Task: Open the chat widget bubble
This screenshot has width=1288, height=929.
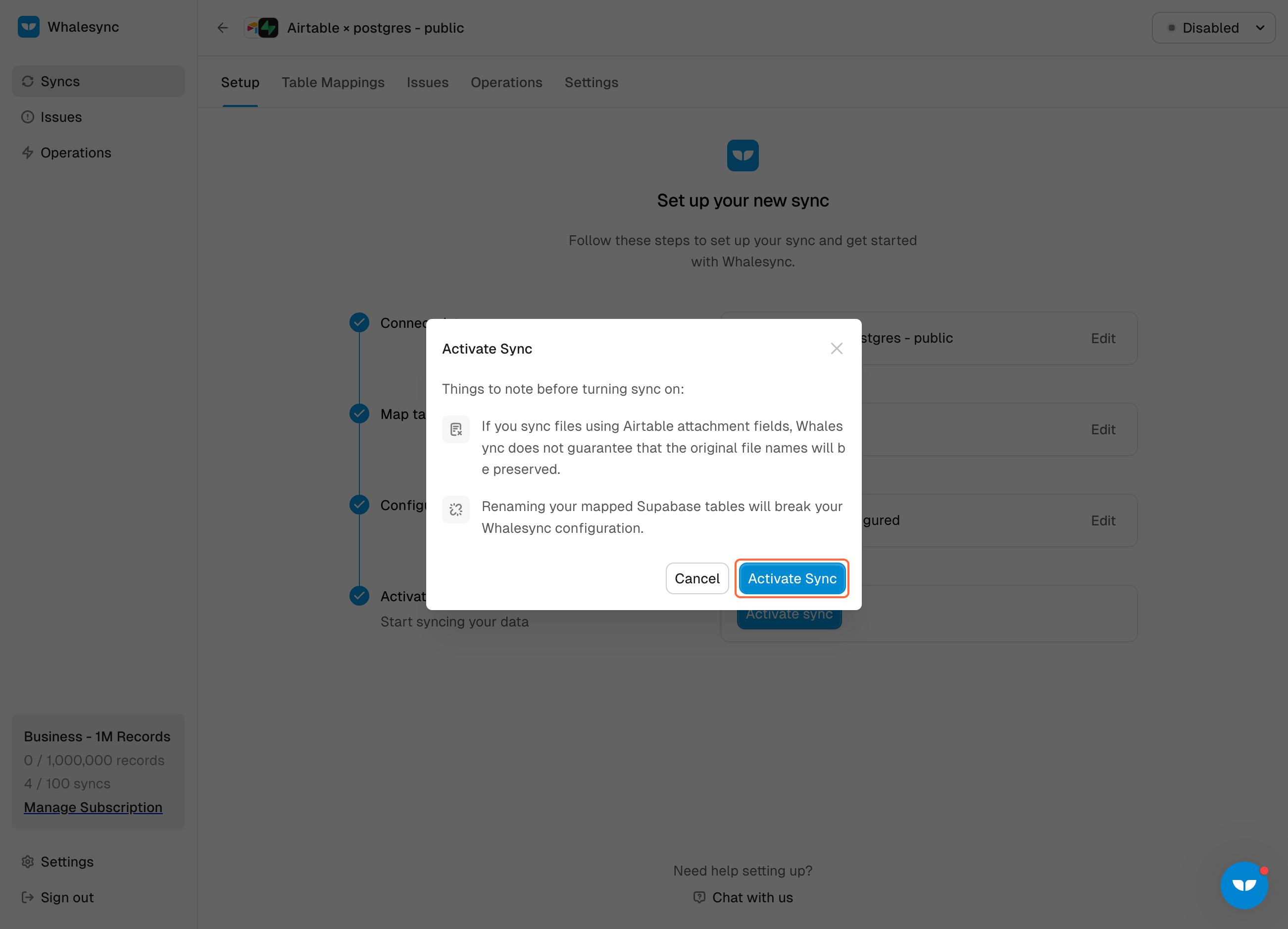Action: [1244, 885]
